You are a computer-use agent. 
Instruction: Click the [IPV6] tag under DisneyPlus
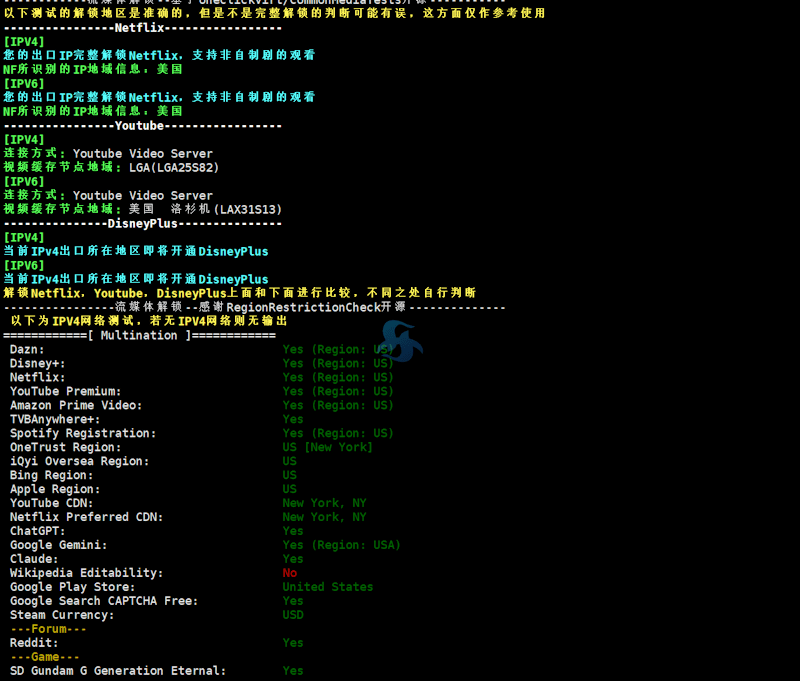tap(24, 266)
